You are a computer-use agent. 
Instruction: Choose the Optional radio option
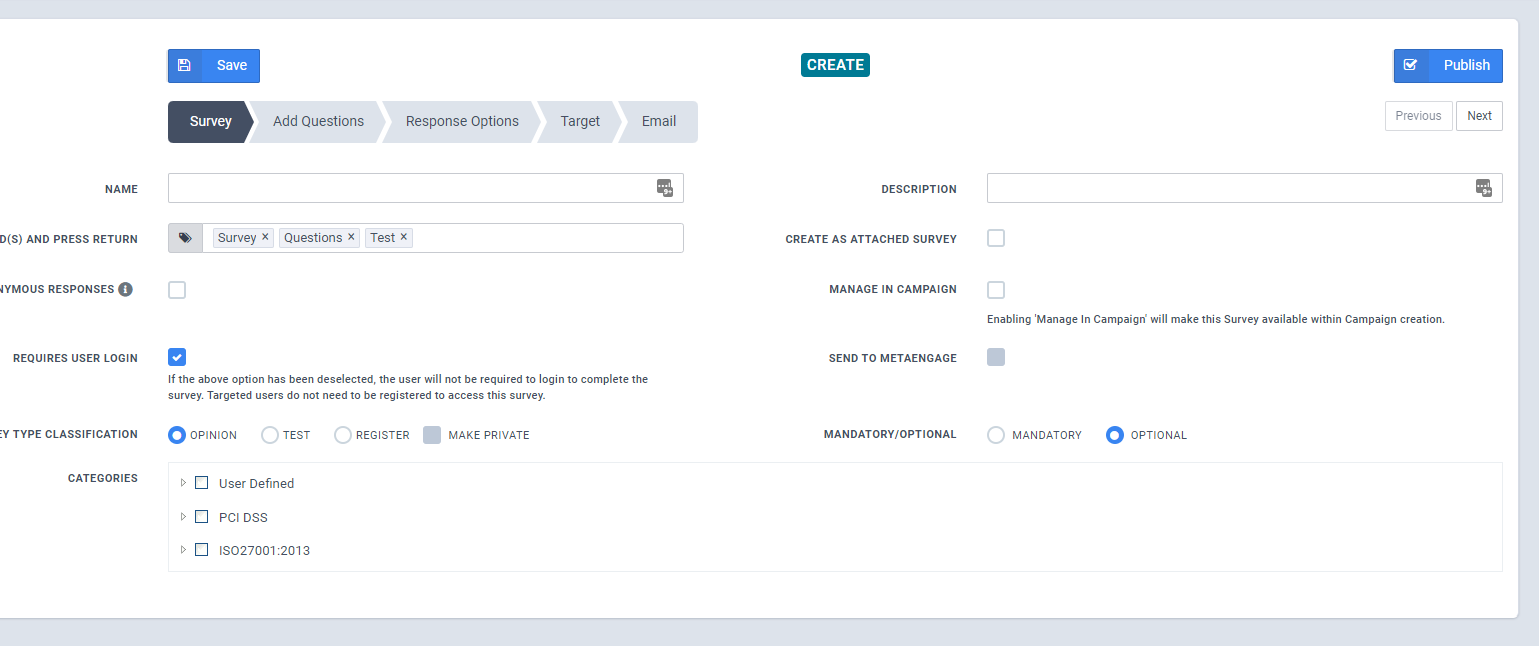pyautogui.click(x=1115, y=435)
